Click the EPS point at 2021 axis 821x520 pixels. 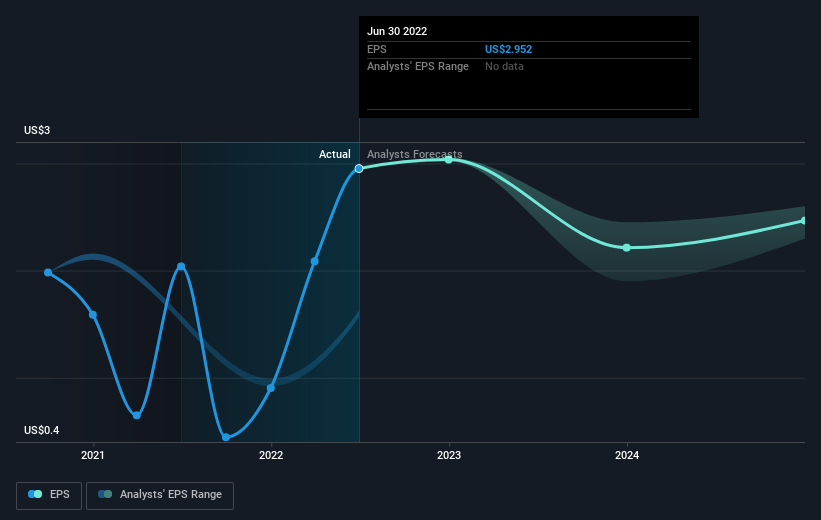point(93,315)
